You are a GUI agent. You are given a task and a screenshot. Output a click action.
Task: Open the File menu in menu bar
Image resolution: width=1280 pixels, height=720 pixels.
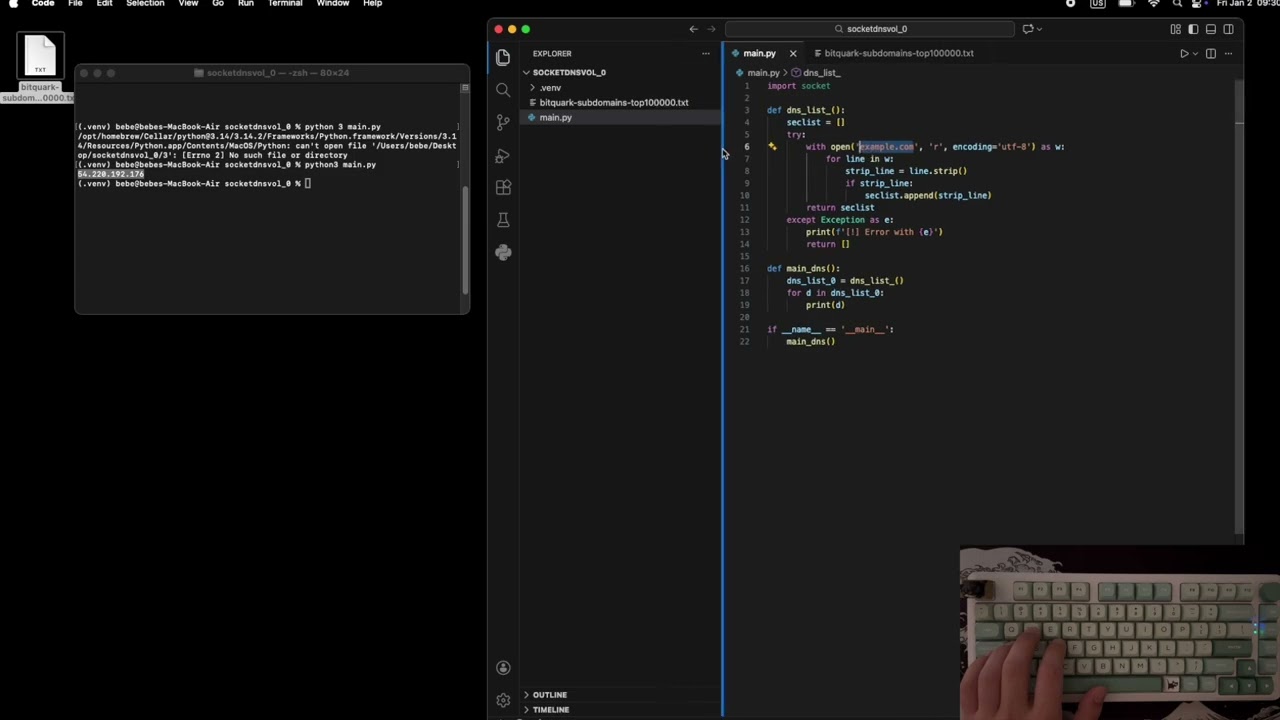coord(75,4)
